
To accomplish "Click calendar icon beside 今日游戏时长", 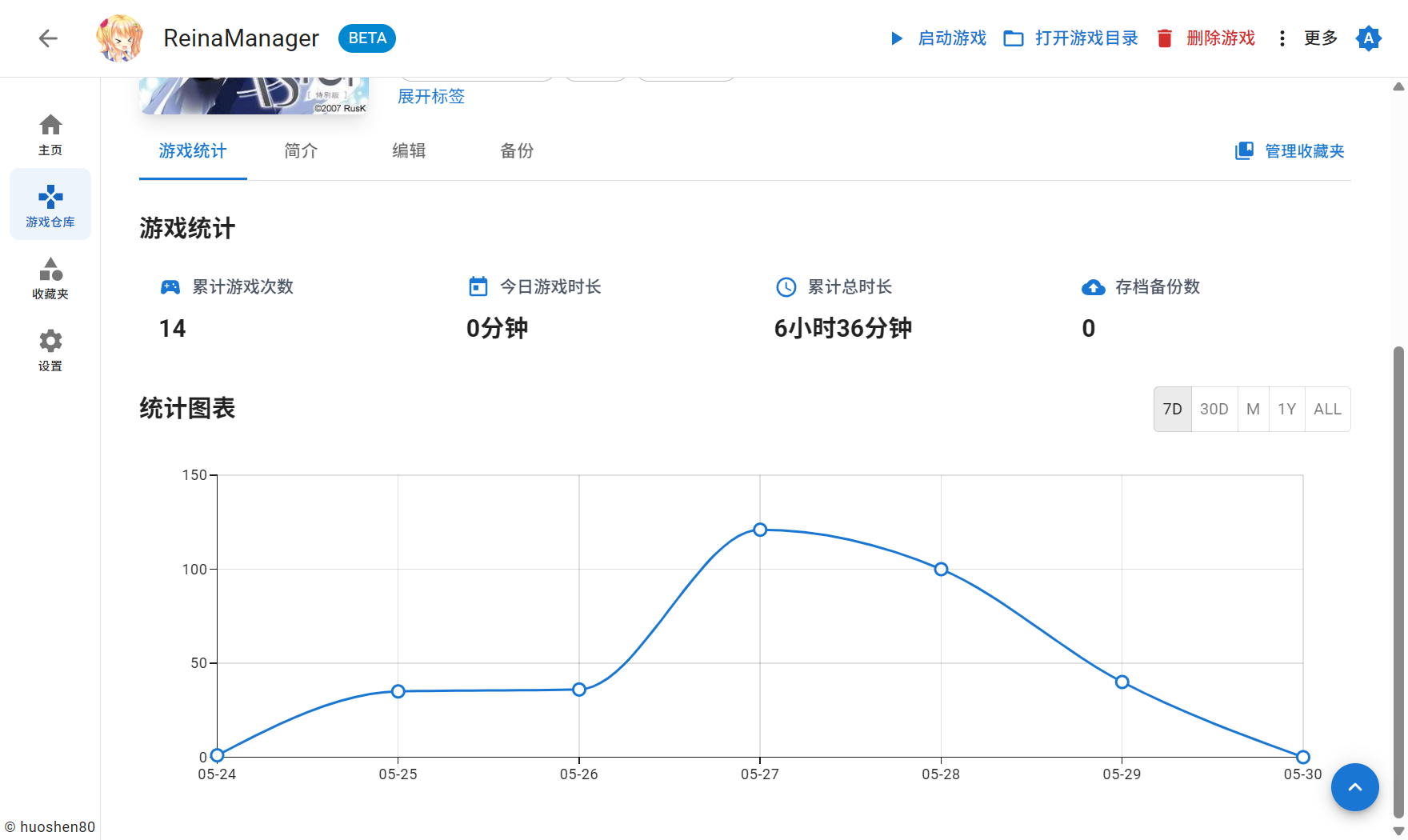I will pyautogui.click(x=478, y=286).
